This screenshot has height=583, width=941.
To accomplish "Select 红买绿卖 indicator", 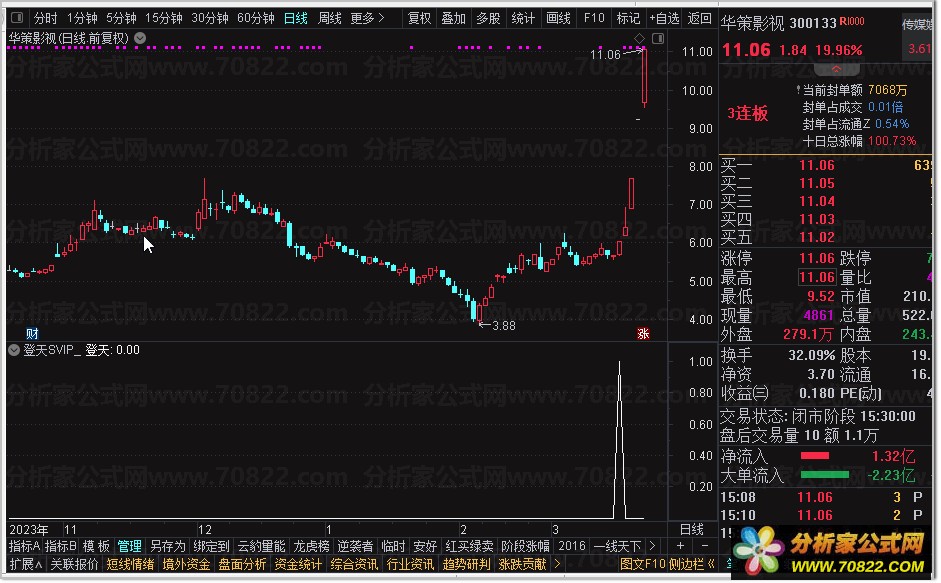I will pyautogui.click(x=469, y=546).
